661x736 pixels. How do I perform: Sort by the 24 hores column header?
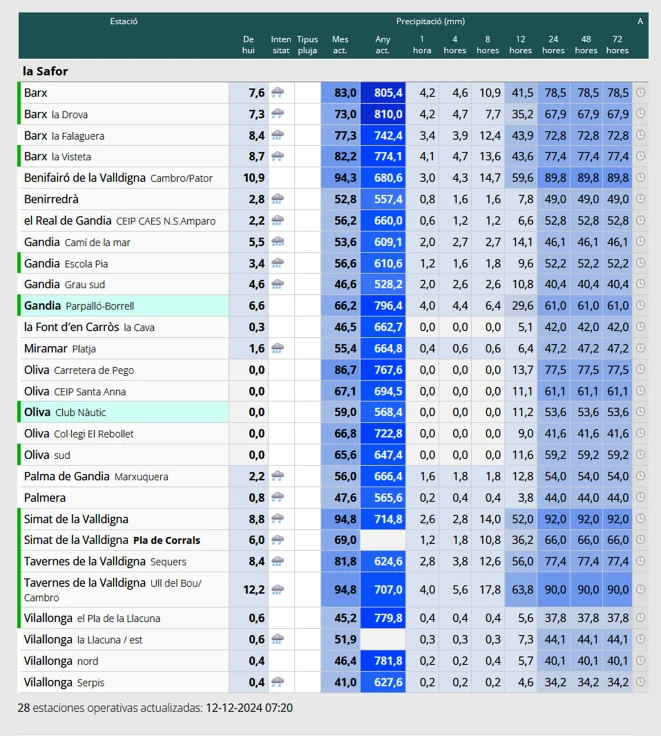pyautogui.click(x=553, y=45)
